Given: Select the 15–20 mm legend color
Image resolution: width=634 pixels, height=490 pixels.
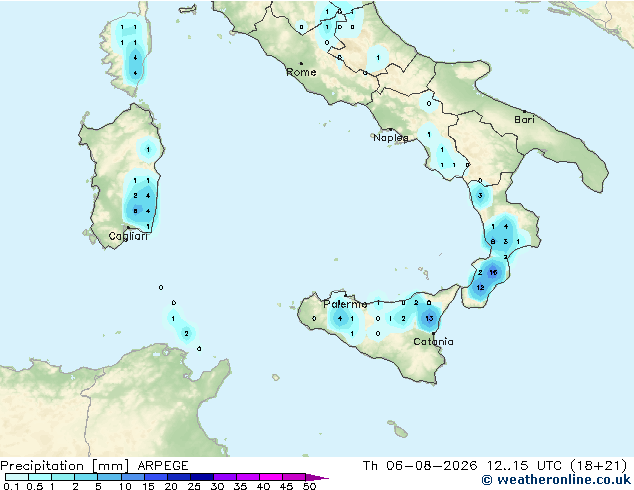Looking at the screenshot, I should [x=156, y=477].
